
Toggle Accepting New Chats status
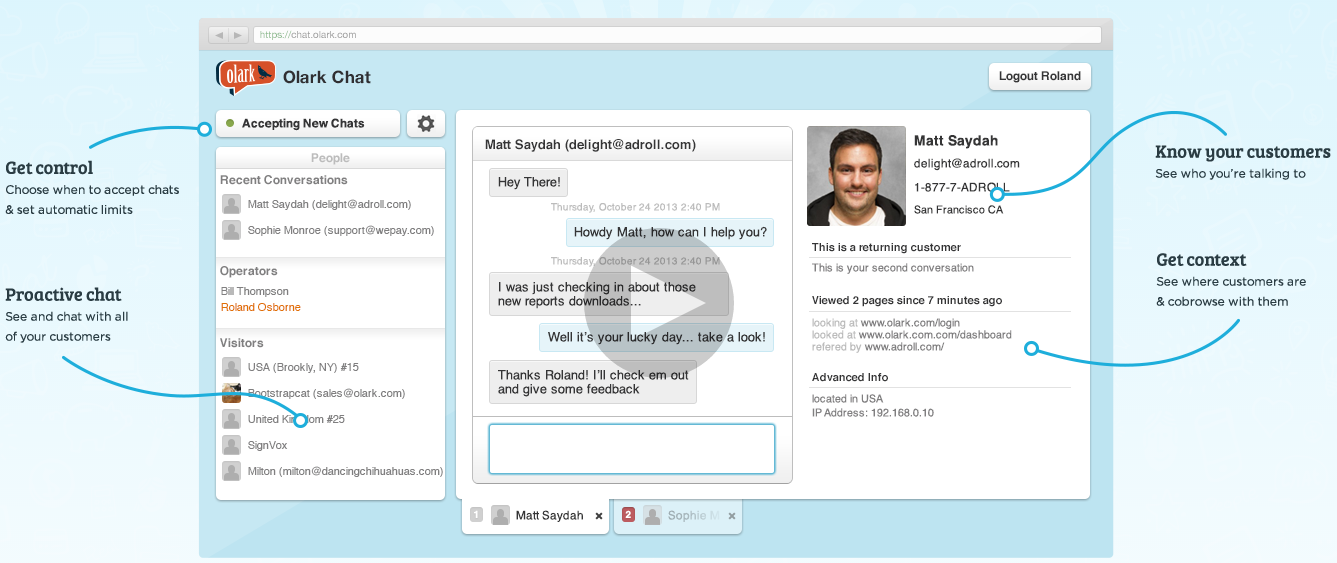click(x=308, y=123)
